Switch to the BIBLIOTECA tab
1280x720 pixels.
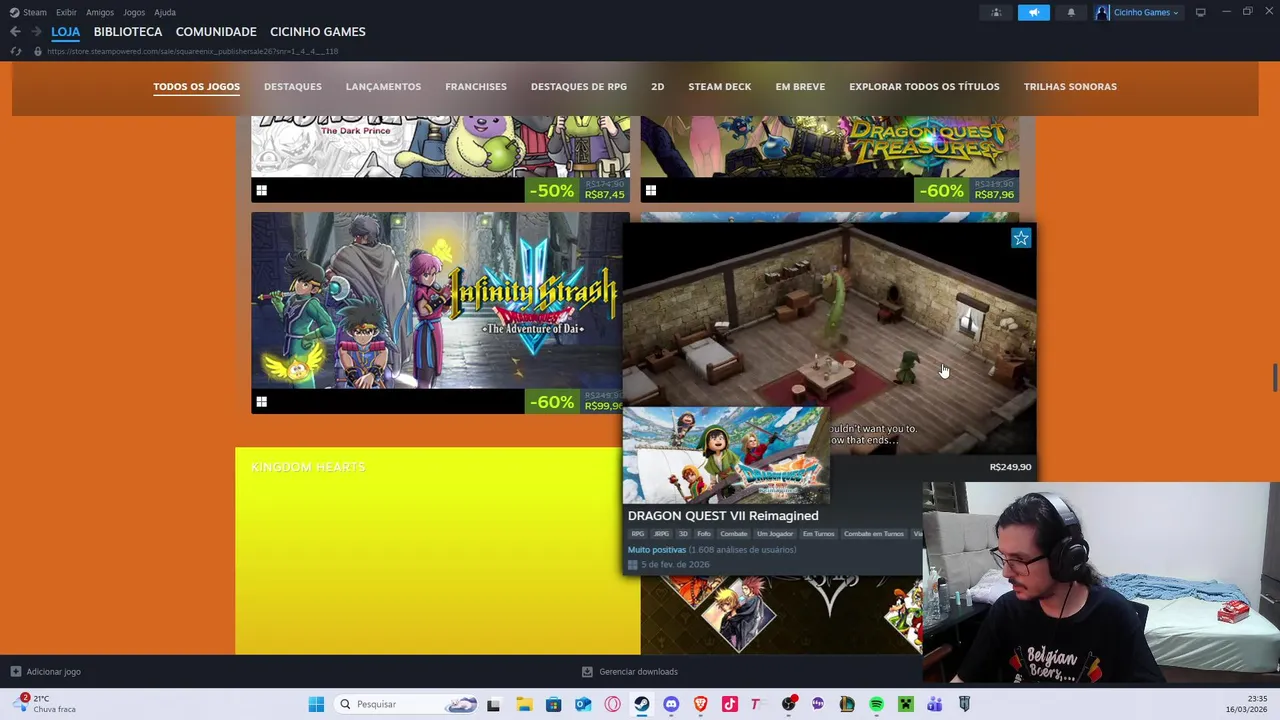(x=128, y=32)
